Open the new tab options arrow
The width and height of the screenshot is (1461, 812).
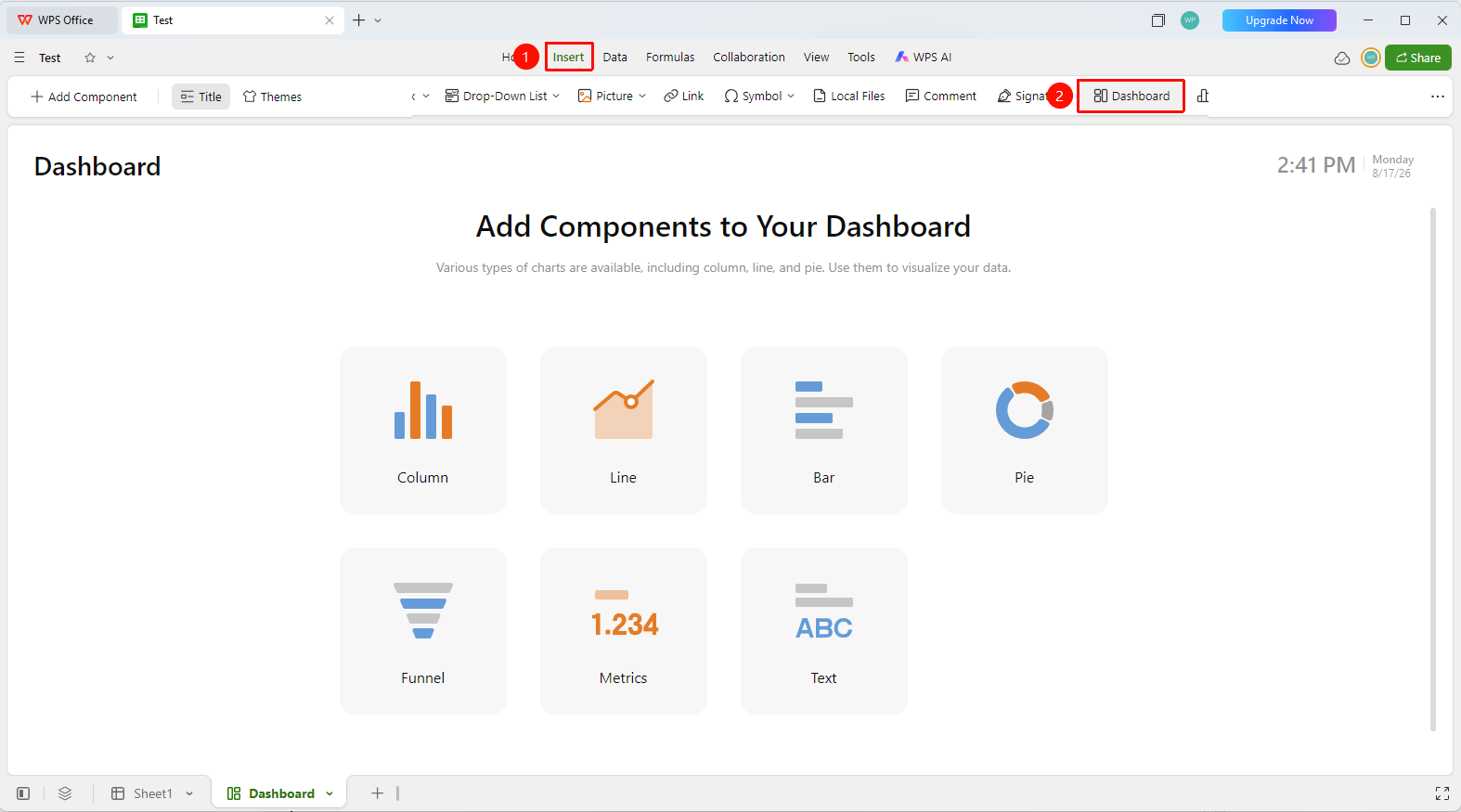point(378,20)
